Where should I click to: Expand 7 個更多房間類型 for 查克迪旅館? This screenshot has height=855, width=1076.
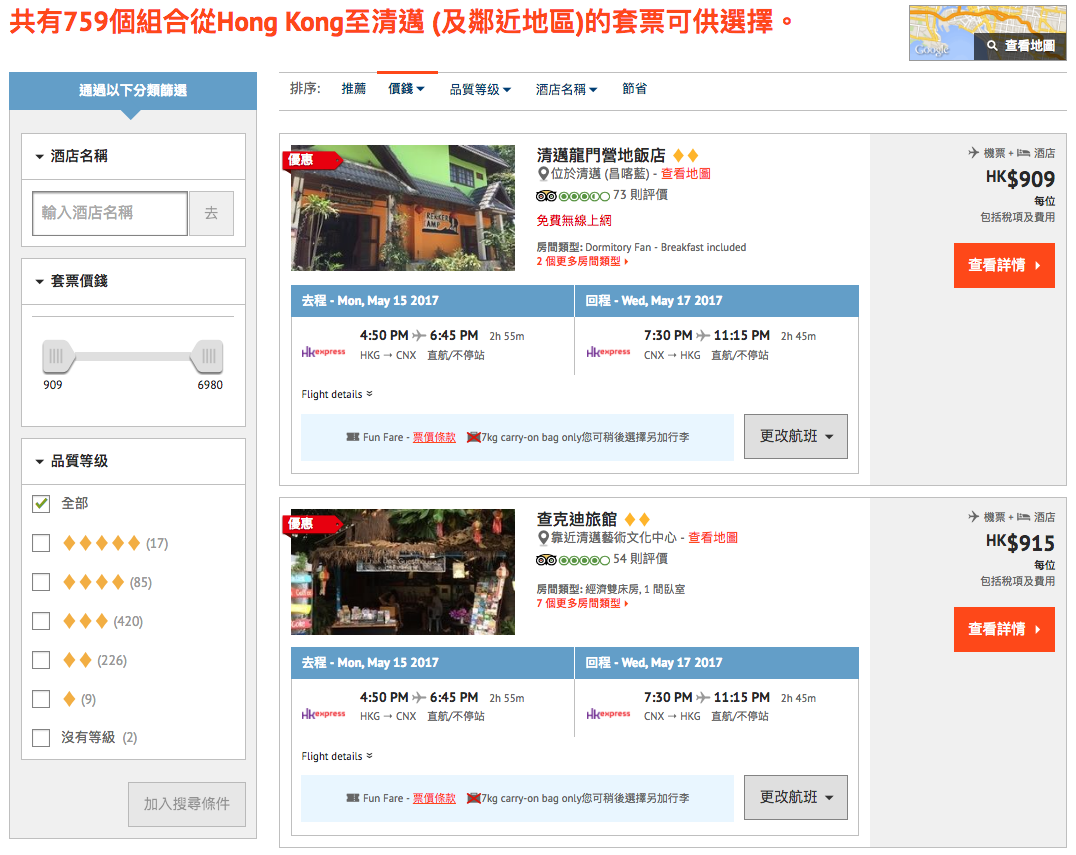tap(583, 603)
